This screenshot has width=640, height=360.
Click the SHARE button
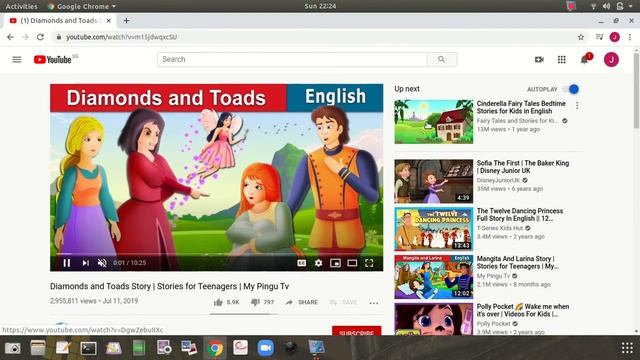pyautogui.click(x=302, y=302)
